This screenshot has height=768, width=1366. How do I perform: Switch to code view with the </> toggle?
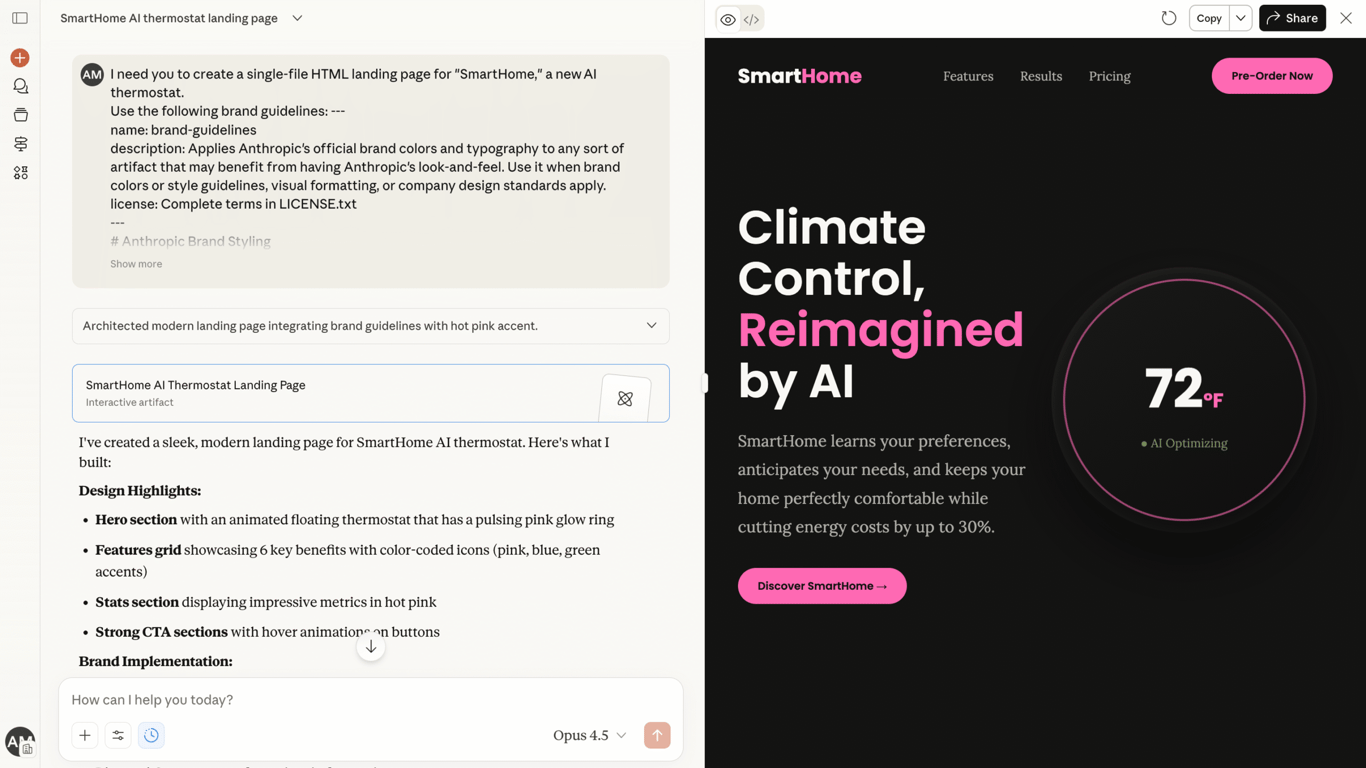tap(751, 19)
